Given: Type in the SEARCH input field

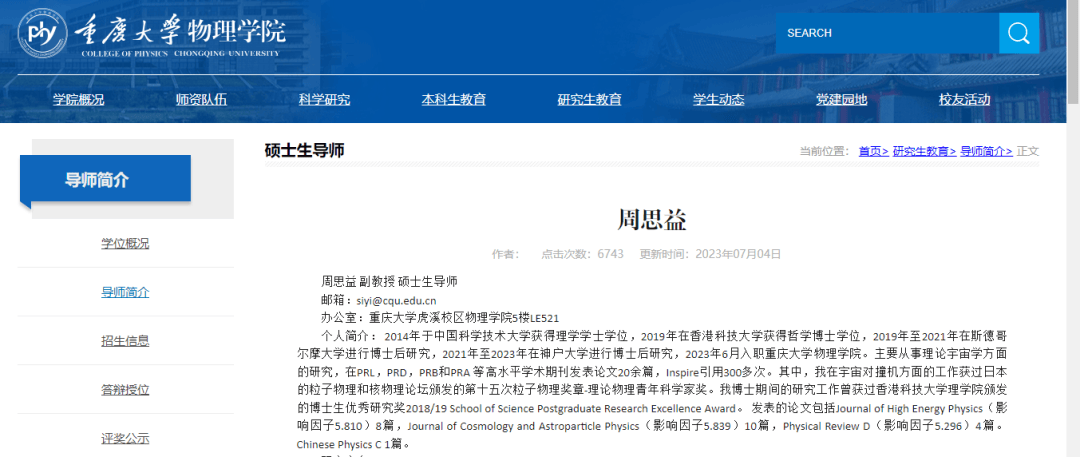Looking at the screenshot, I should click(x=886, y=33).
